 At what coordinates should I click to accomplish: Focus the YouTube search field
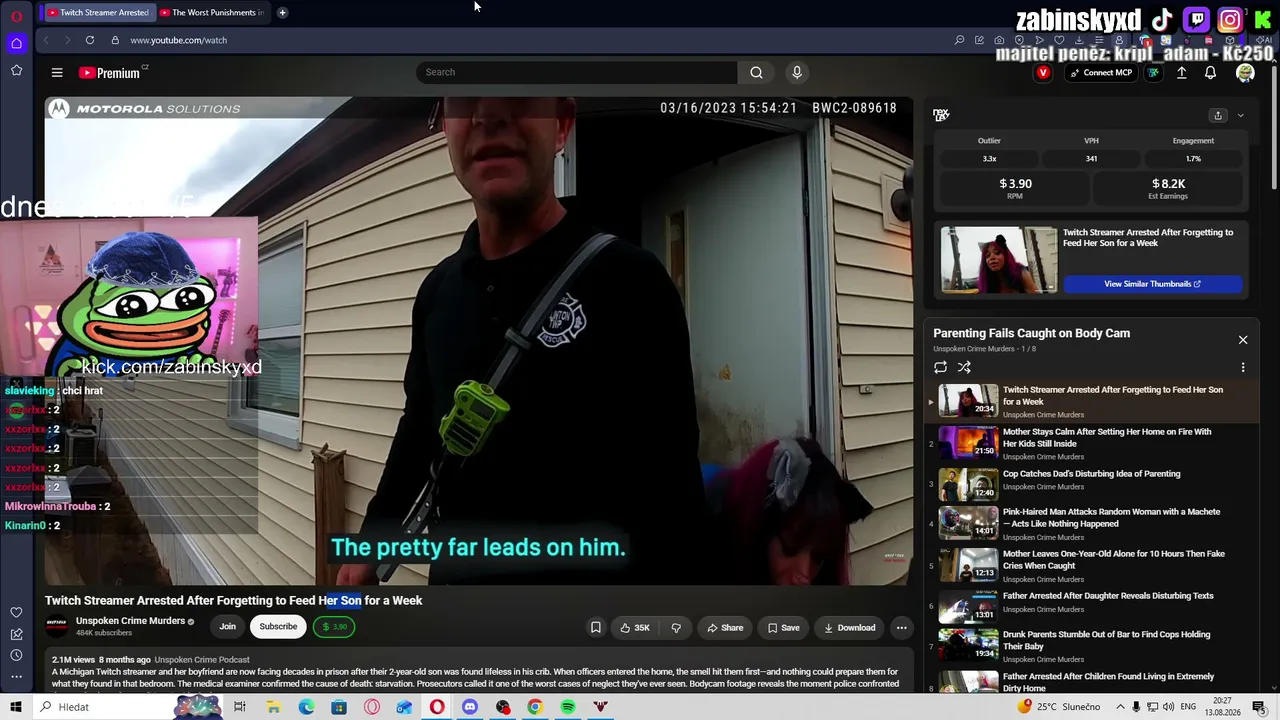pos(577,72)
